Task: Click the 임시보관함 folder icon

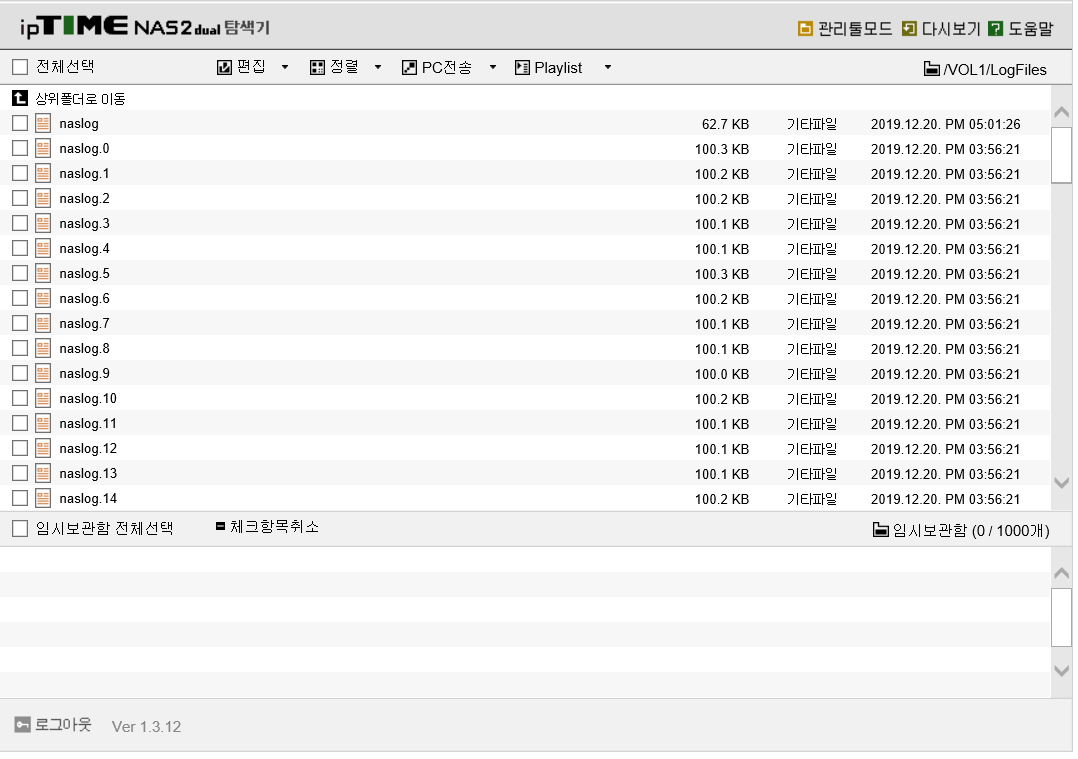Action: 880,529
